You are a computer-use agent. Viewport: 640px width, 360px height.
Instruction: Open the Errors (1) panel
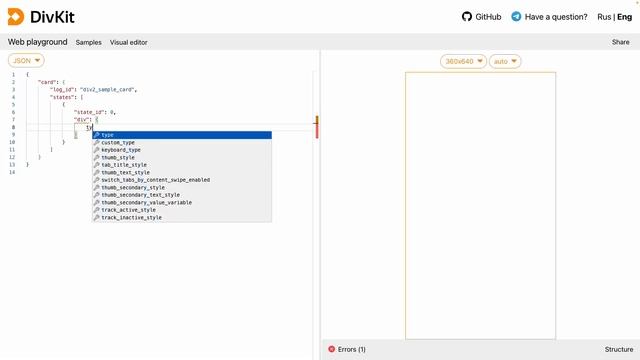(347, 349)
